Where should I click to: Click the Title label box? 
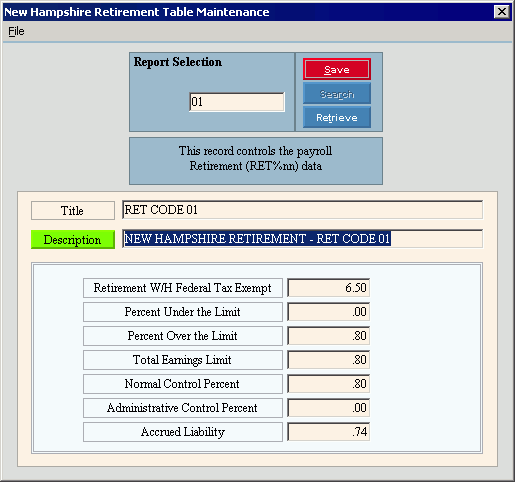[x=73, y=210]
